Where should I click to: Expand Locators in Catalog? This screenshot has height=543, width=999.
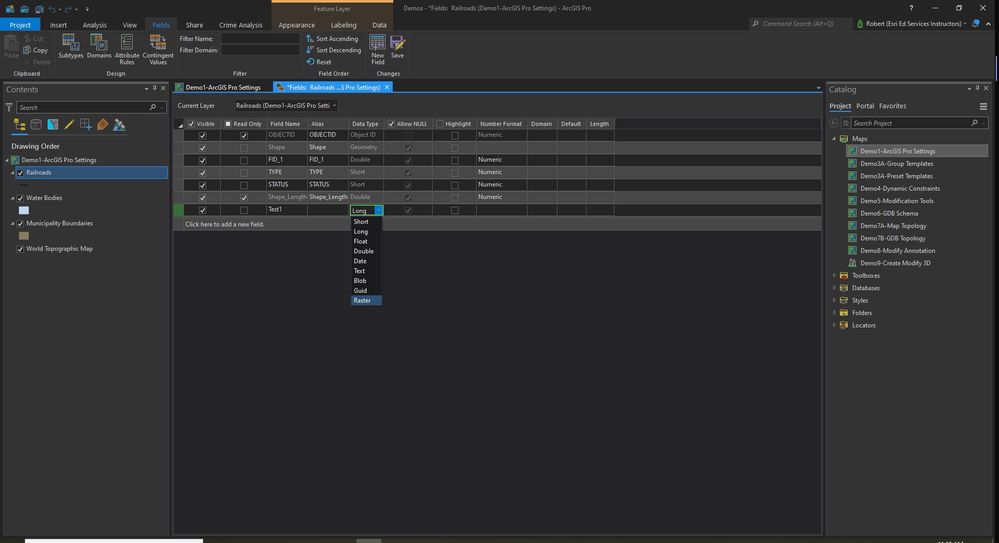pyautogui.click(x=834, y=325)
